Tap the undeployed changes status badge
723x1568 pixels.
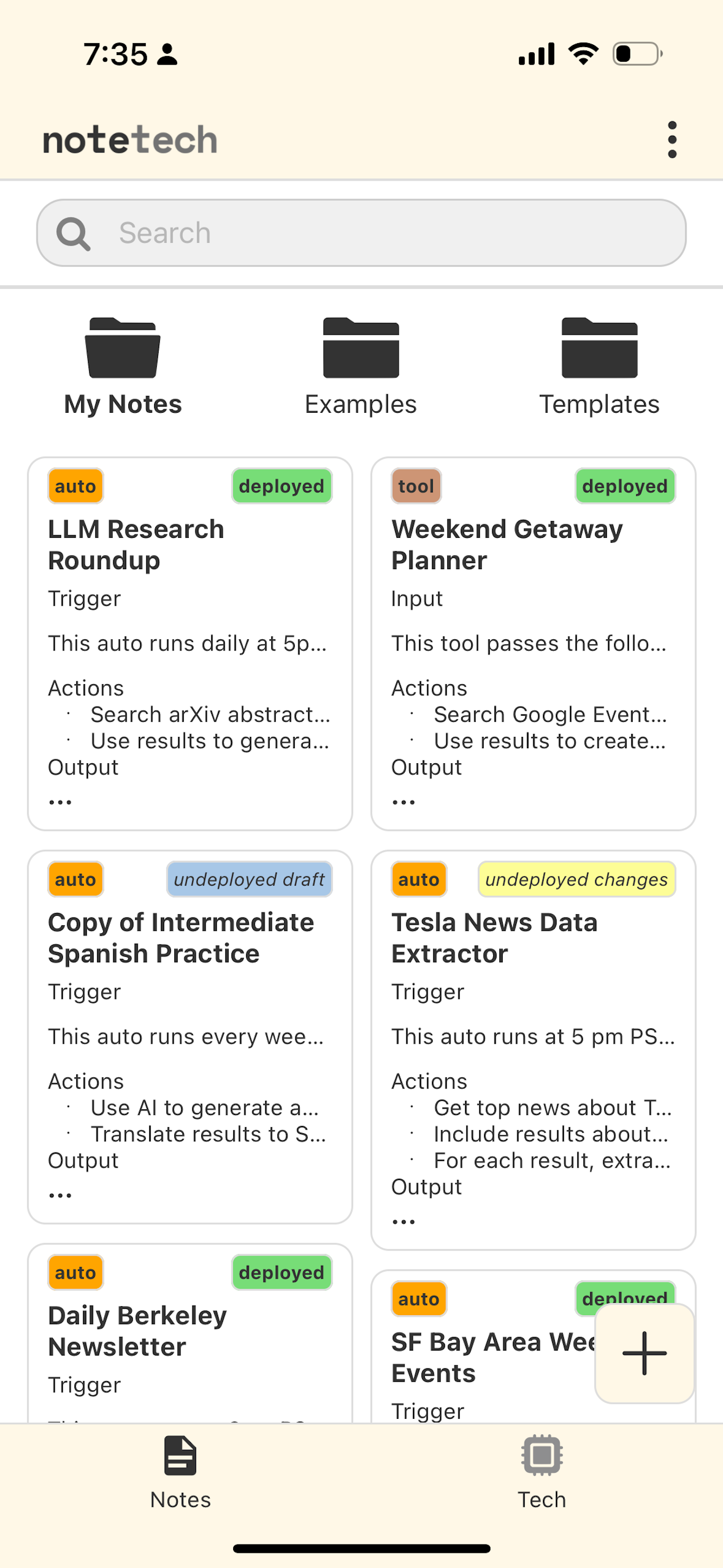click(x=576, y=879)
